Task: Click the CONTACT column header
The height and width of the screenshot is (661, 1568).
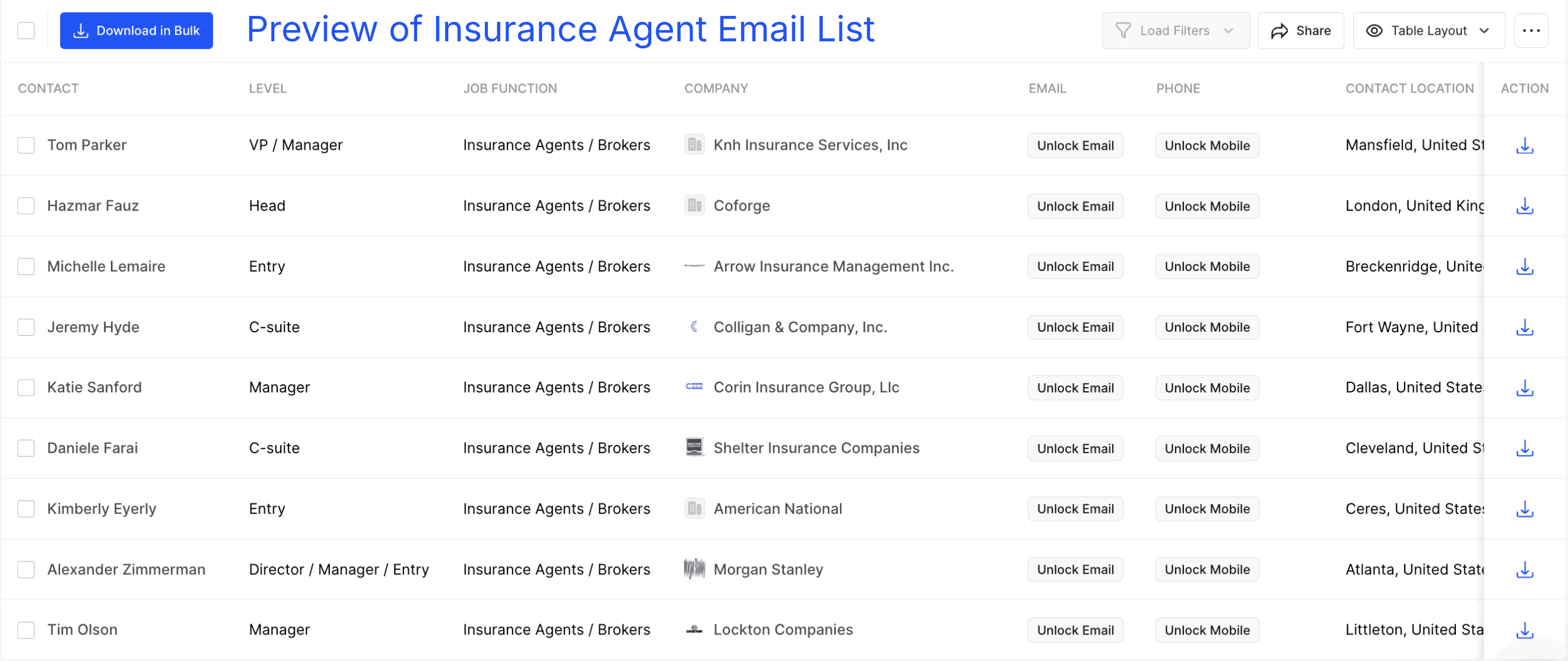Action: point(48,89)
